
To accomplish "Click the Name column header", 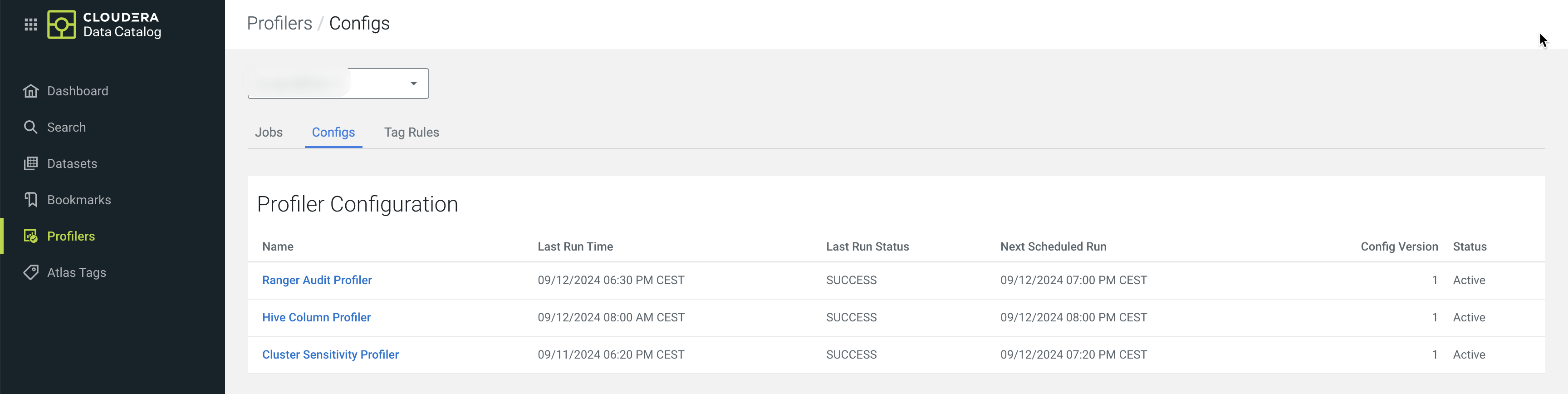I will pos(278,246).
